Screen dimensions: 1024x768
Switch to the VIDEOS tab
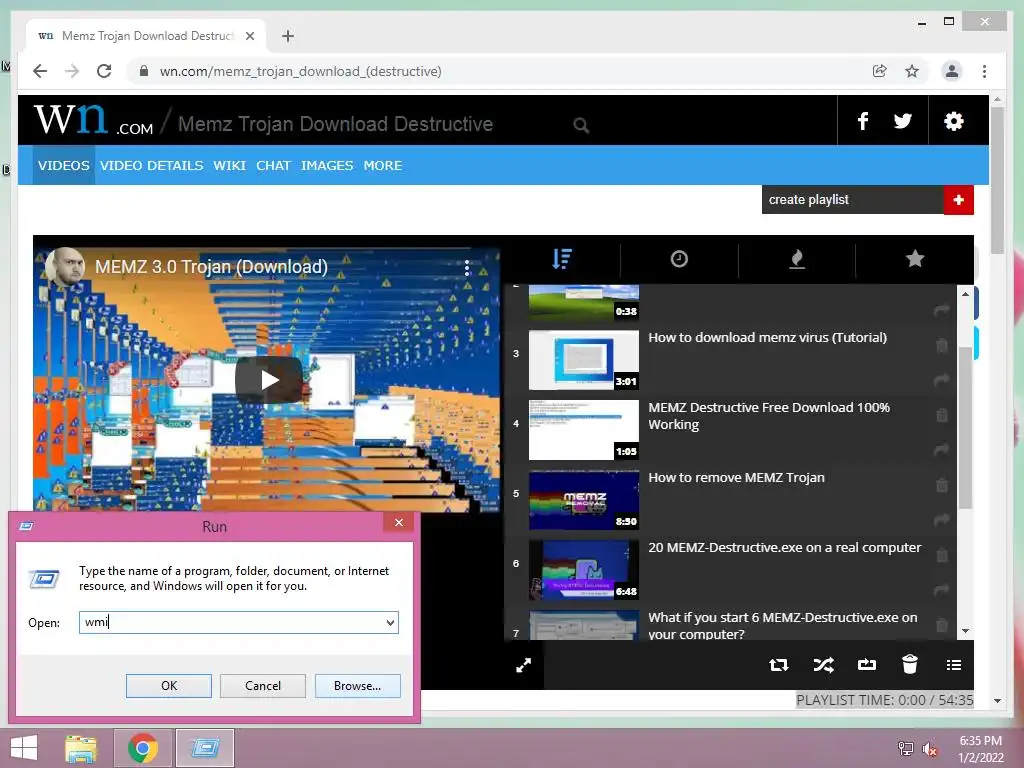click(x=63, y=165)
